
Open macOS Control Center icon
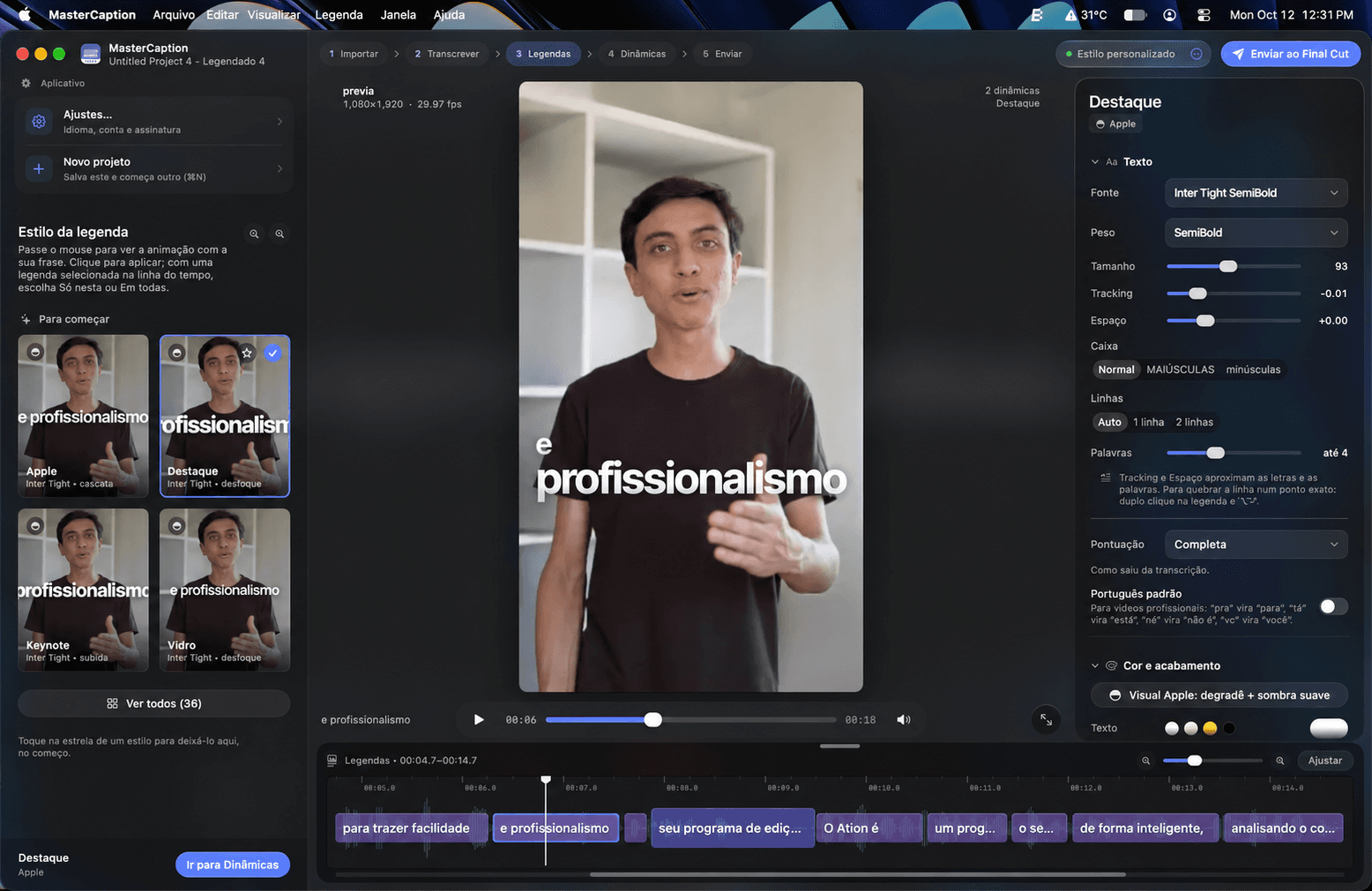(1204, 15)
